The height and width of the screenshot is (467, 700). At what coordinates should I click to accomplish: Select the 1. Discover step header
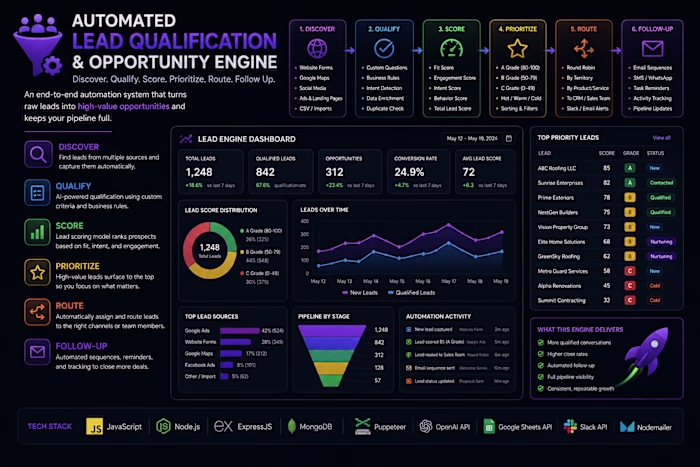tap(317, 29)
